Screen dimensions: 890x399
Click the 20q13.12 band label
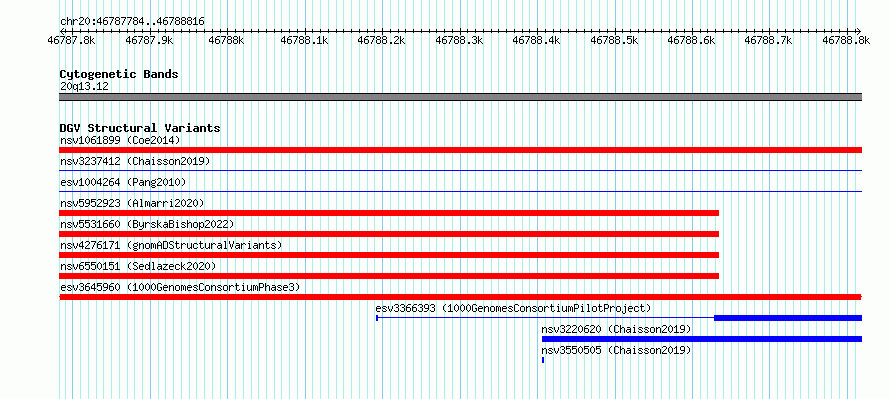pos(84,86)
